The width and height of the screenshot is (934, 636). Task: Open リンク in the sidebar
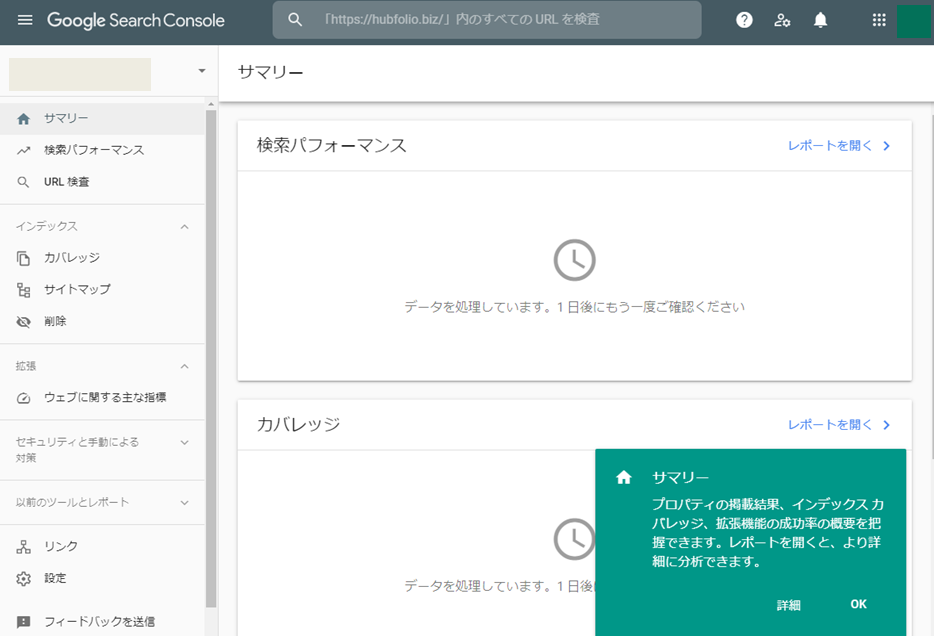click(x=102, y=546)
